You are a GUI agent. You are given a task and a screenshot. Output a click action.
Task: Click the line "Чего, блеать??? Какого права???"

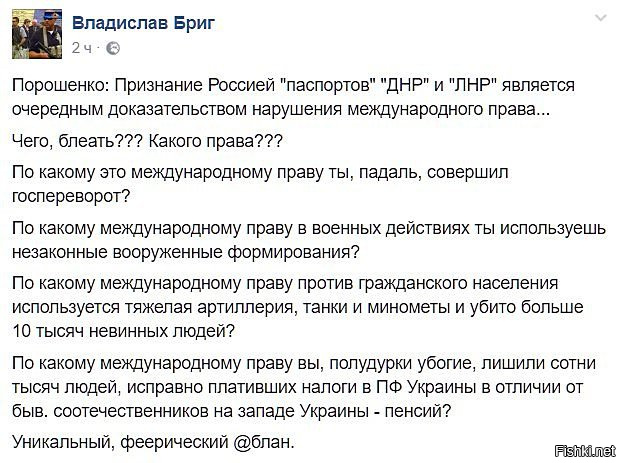click(x=148, y=141)
